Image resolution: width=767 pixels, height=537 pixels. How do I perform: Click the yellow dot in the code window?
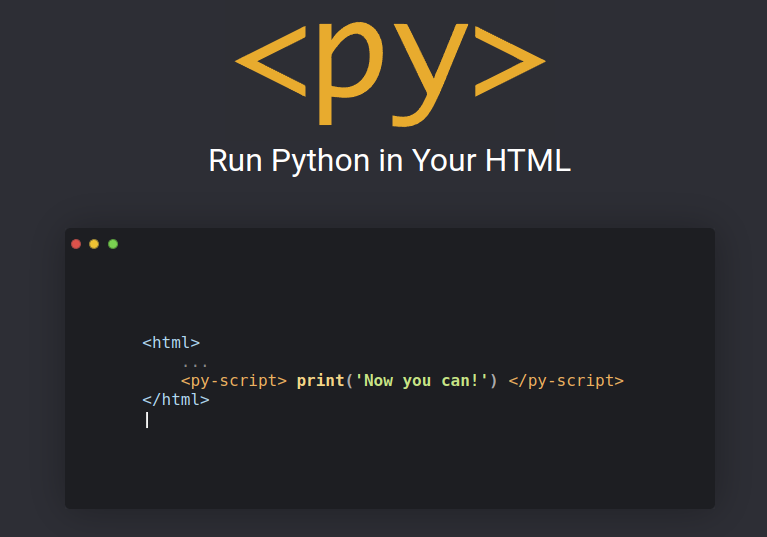(x=94, y=244)
